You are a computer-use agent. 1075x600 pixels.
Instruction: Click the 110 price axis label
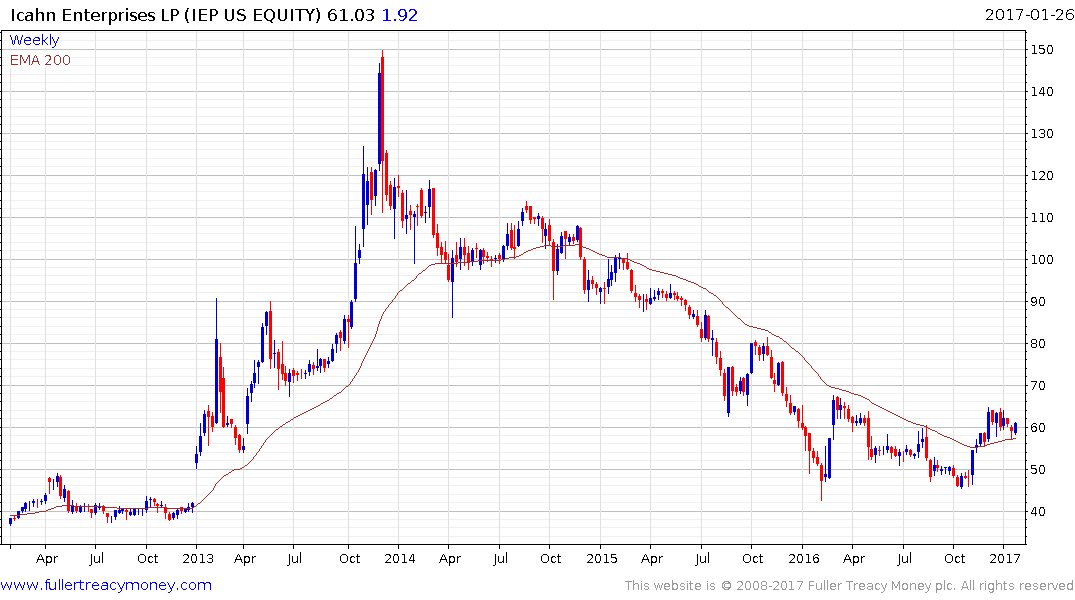point(1042,217)
